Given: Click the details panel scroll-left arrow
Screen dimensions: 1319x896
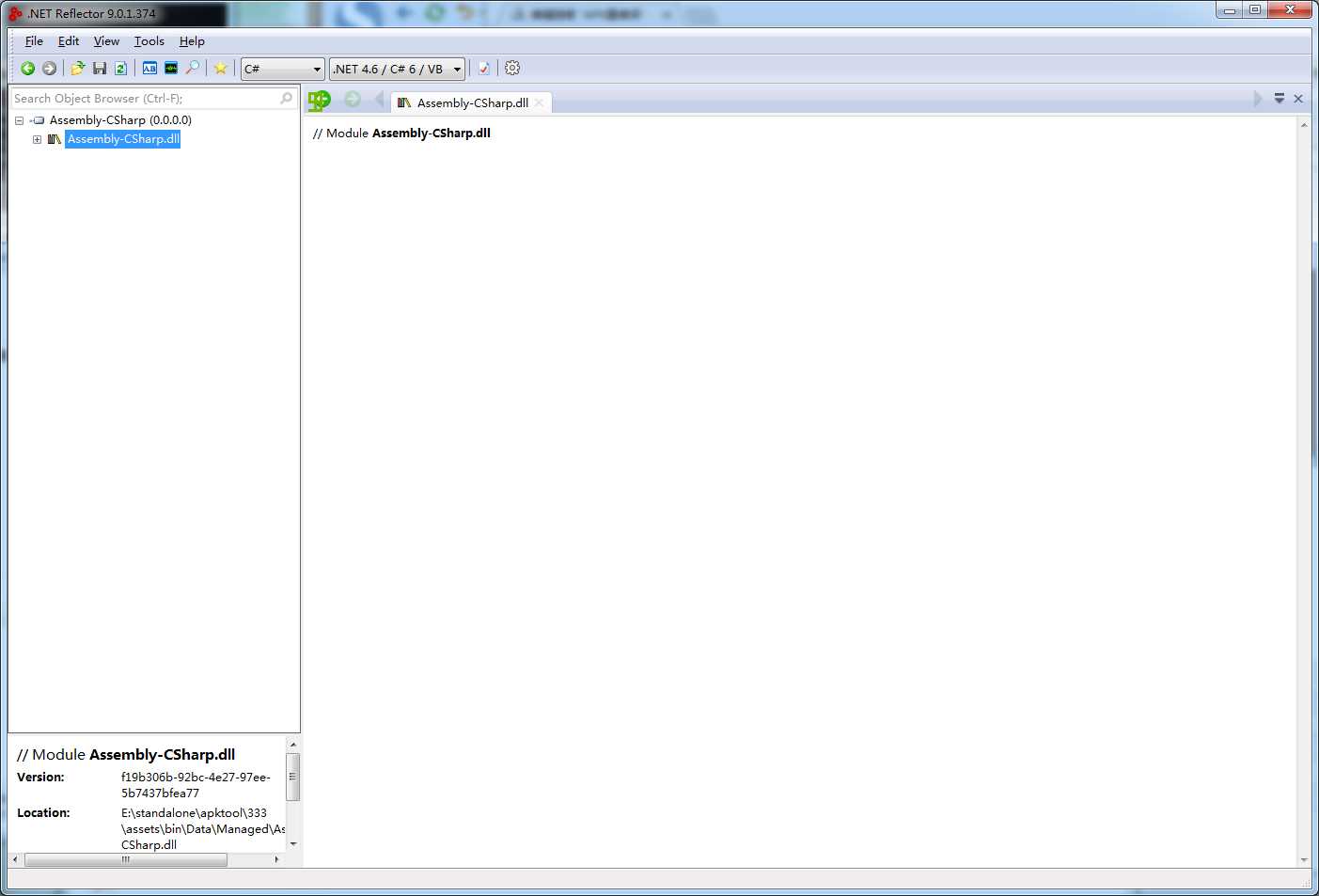Looking at the screenshot, I should pyautogui.click(x=15, y=859).
